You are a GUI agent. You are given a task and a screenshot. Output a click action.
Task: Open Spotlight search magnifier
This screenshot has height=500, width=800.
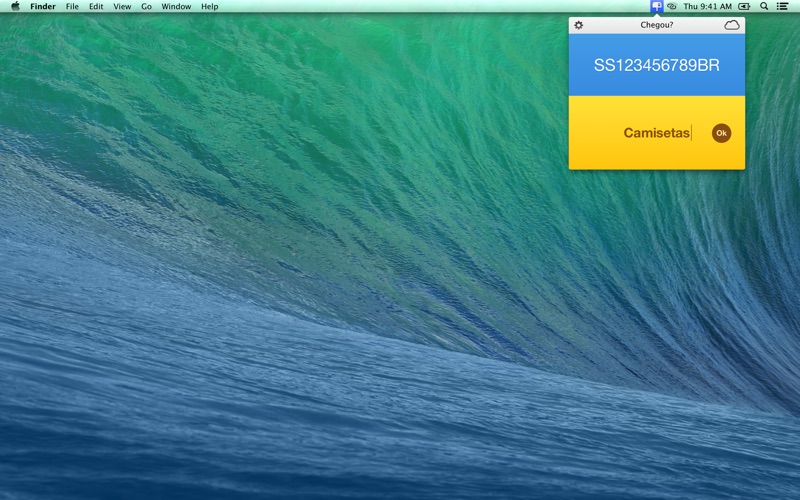pyautogui.click(x=764, y=6)
